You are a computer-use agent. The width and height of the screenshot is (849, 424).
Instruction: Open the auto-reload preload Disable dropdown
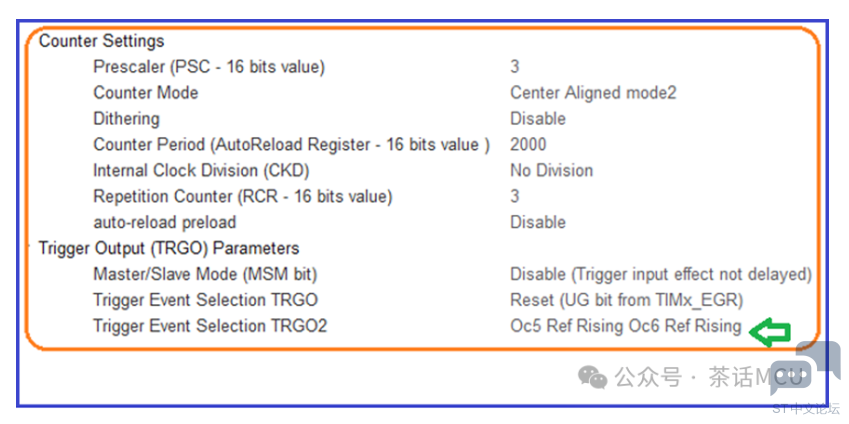pos(538,222)
